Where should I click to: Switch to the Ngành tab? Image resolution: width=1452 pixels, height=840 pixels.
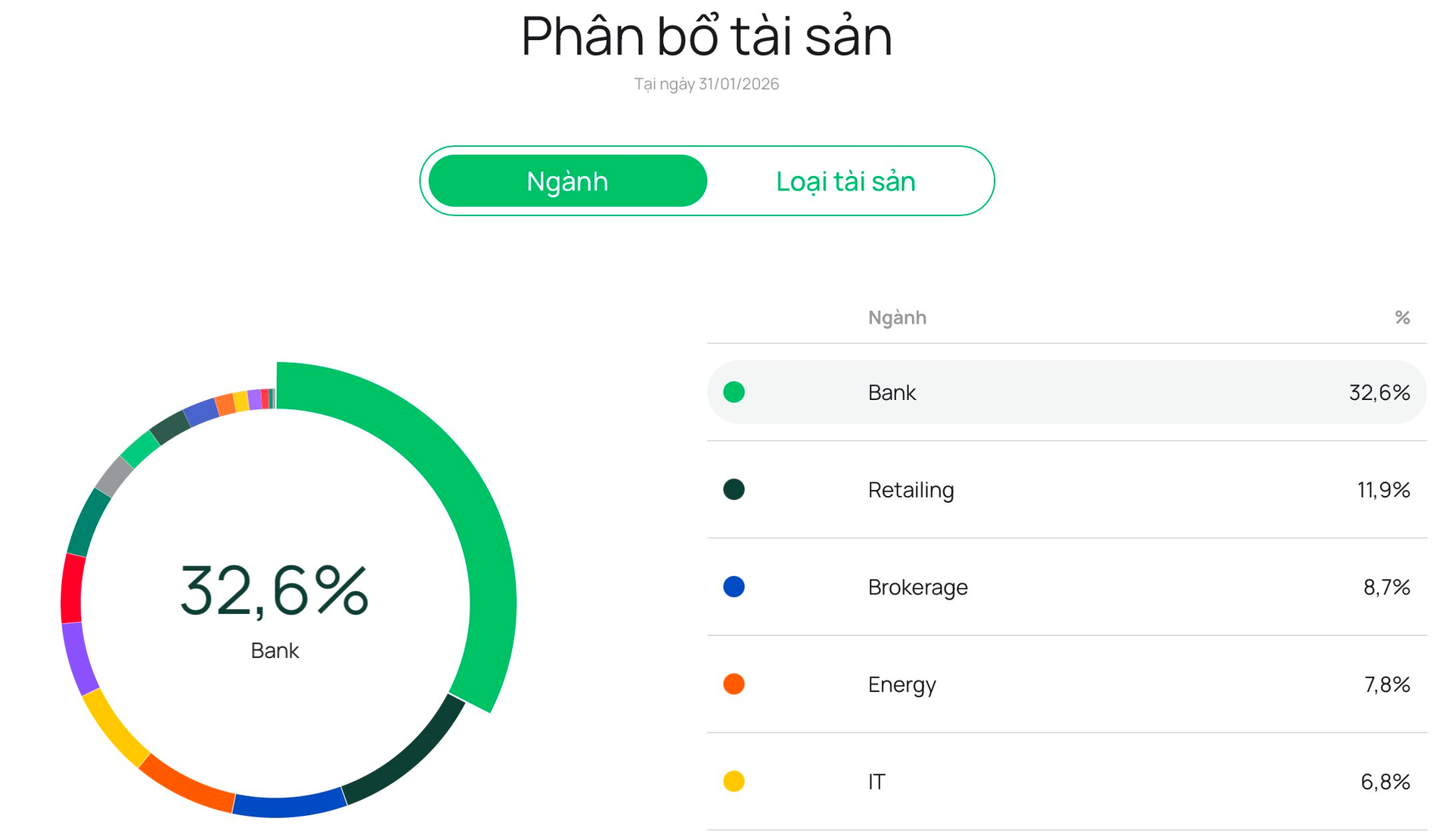[567, 181]
